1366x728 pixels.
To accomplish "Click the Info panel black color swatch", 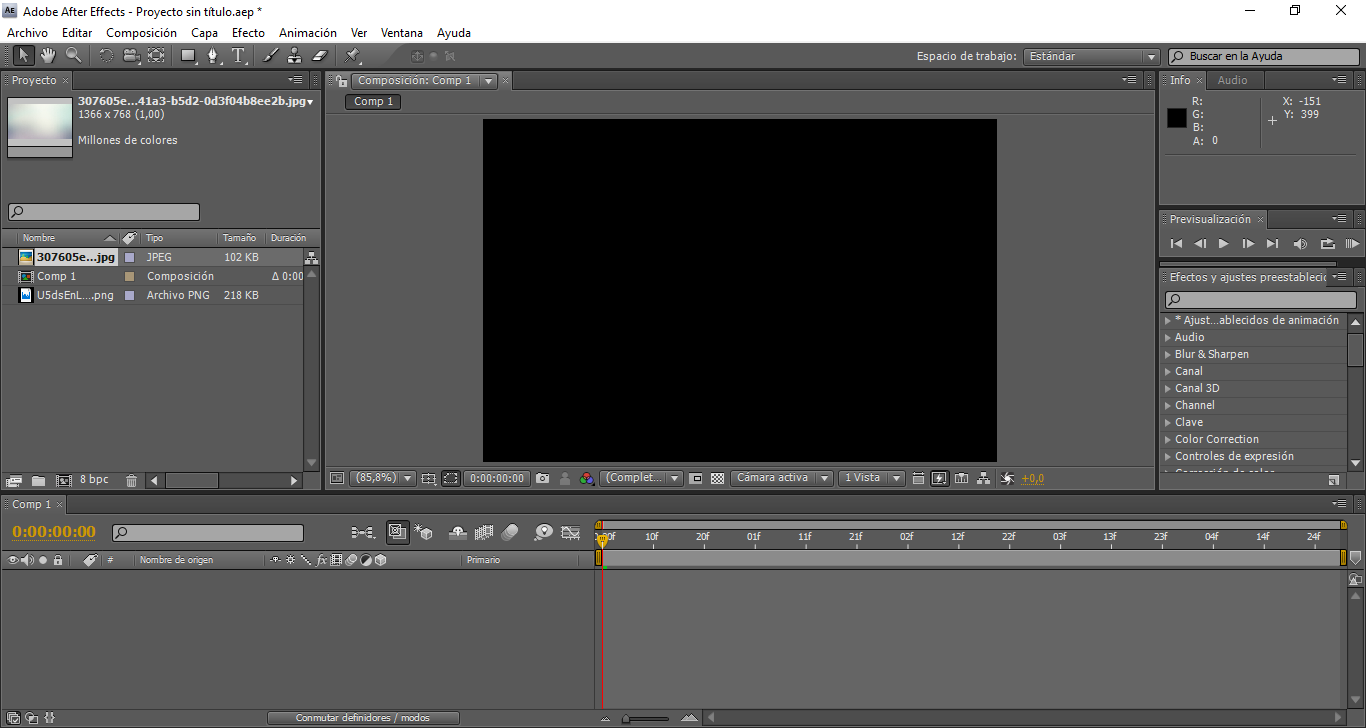I will tap(1177, 118).
